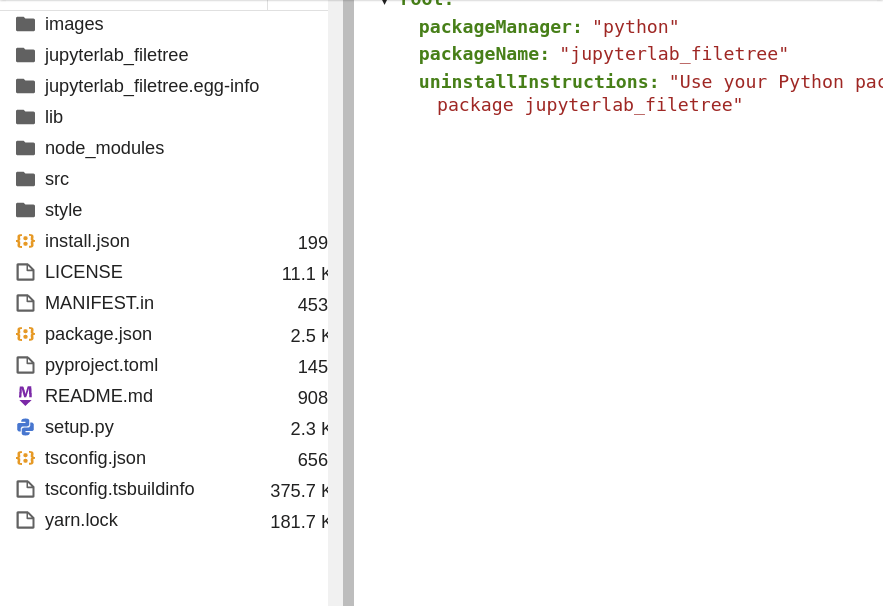The image size is (883, 606).
Task: Click the 11.1 size value of LICENSE
Action: (x=298, y=274)
